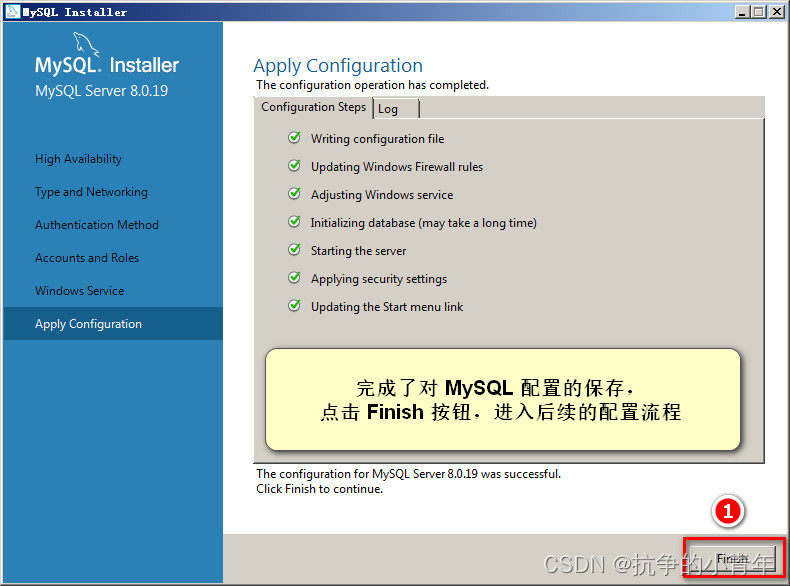The image size is (790, 586).
Task: Click the green check beside Writing configuration file
Action: click(294, 138)
